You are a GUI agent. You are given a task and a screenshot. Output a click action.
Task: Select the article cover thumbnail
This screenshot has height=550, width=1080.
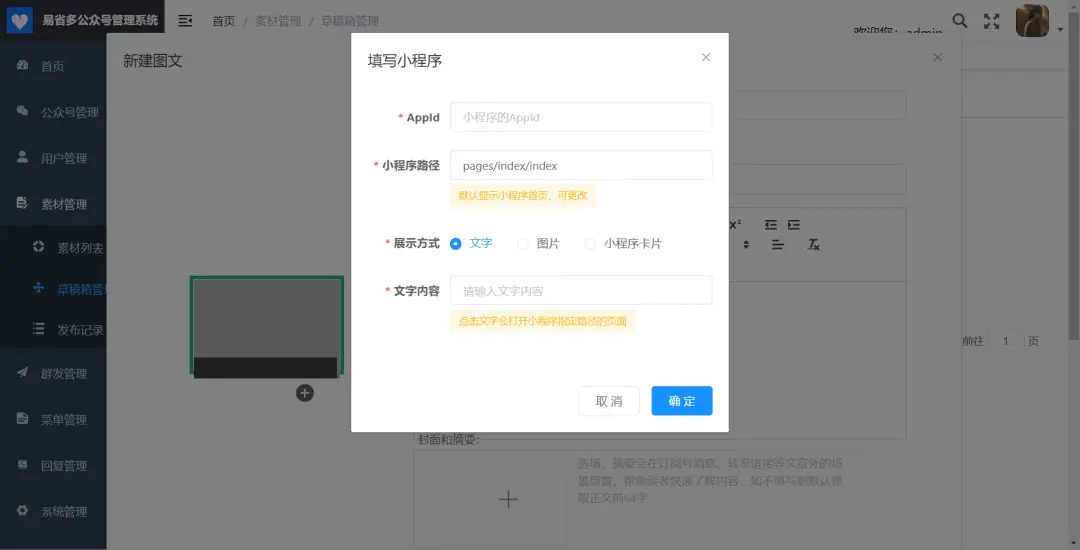tap(267, 326)
